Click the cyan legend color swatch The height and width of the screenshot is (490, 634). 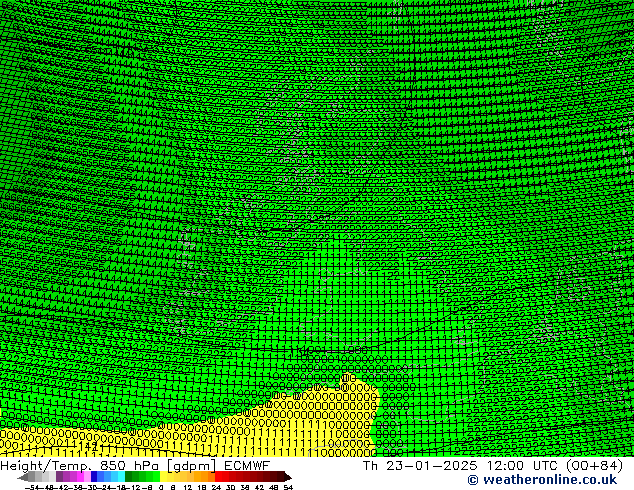pyautogui.click(x=121, y=477)
